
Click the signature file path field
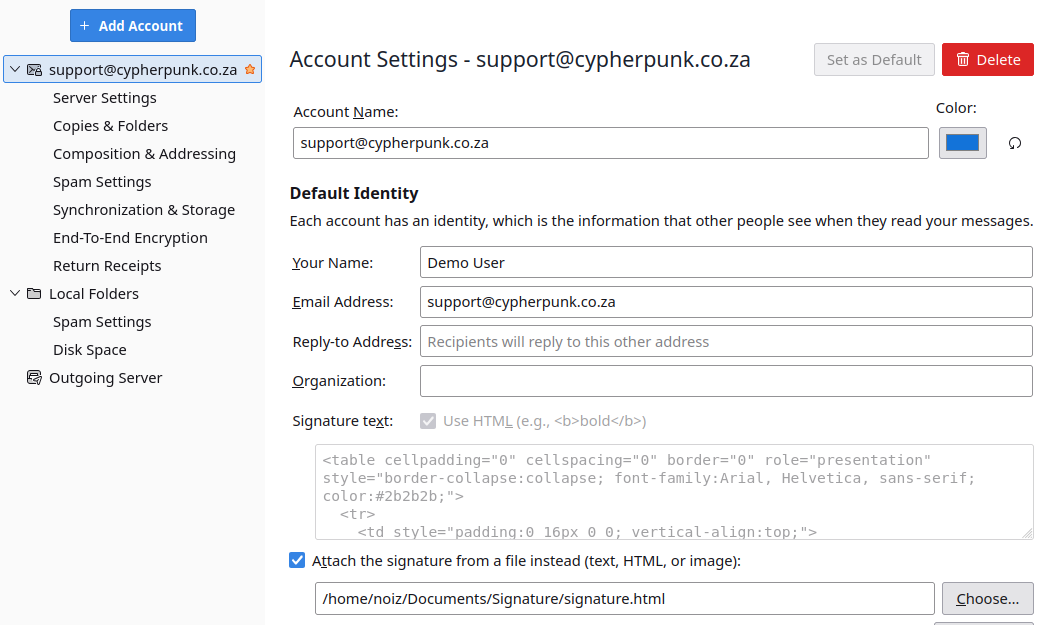[x=625, y=599]
